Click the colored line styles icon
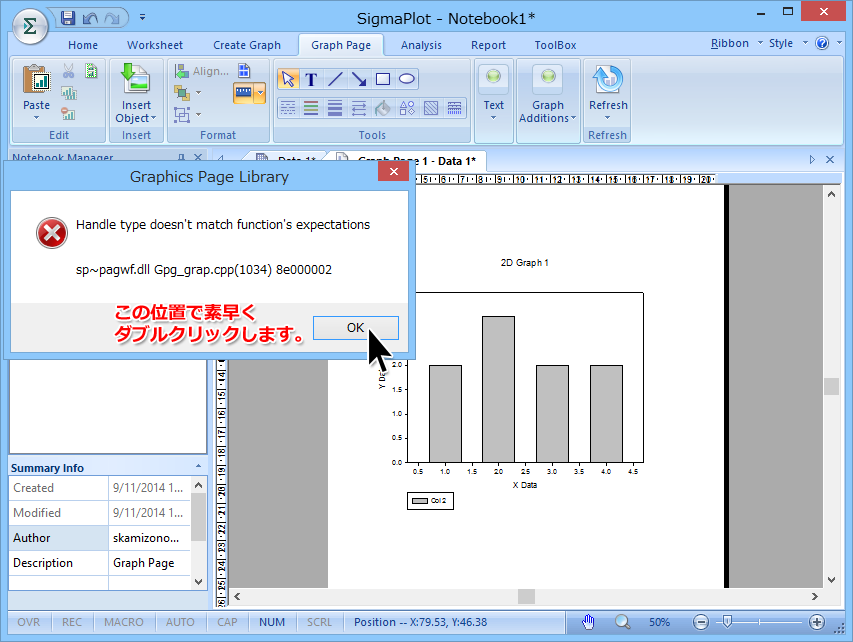 [x=311, y=108]
